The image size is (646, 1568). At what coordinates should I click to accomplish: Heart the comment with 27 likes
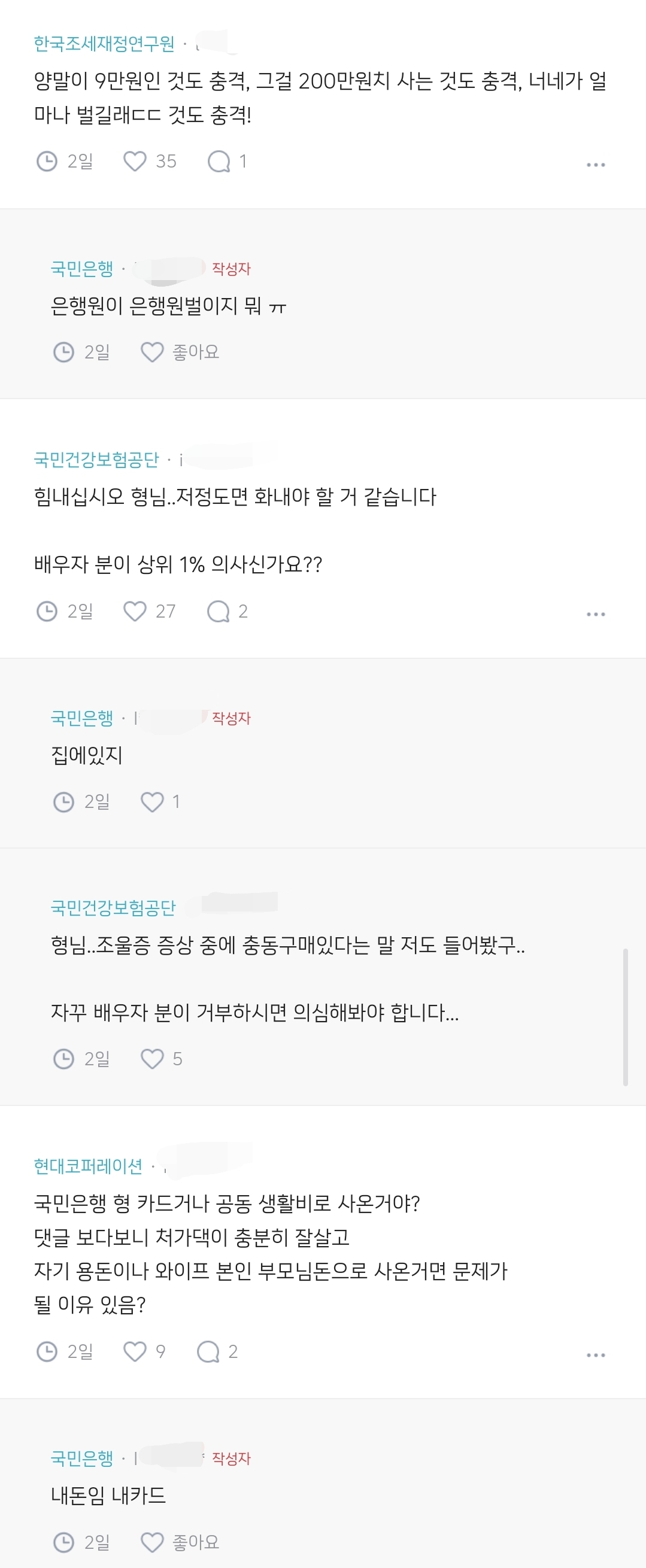(x=135, y=611)
